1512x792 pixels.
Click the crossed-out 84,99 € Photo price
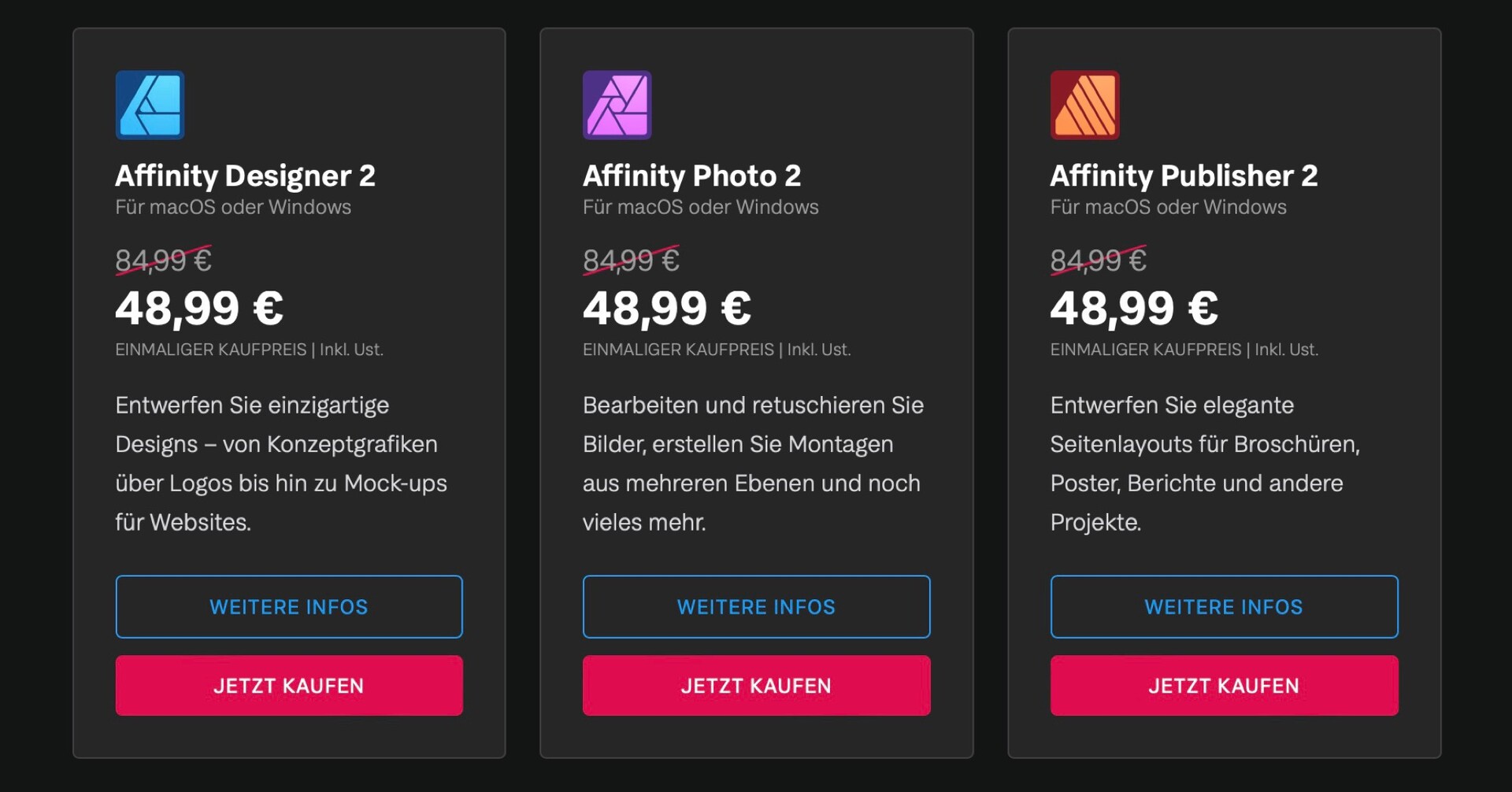point(632,260)
